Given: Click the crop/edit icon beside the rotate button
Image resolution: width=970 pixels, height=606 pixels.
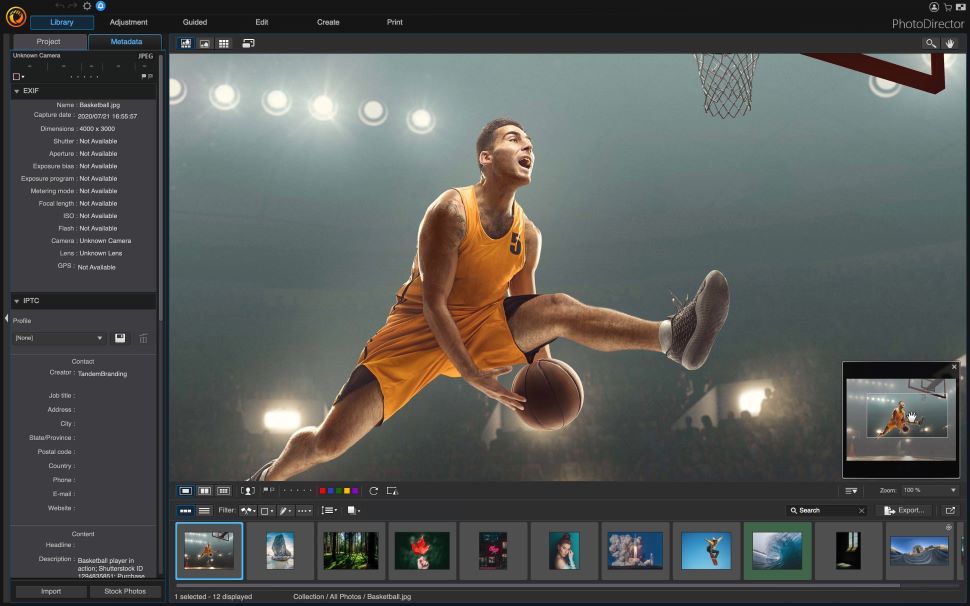Looking at the screenshot, I should 390,490.
